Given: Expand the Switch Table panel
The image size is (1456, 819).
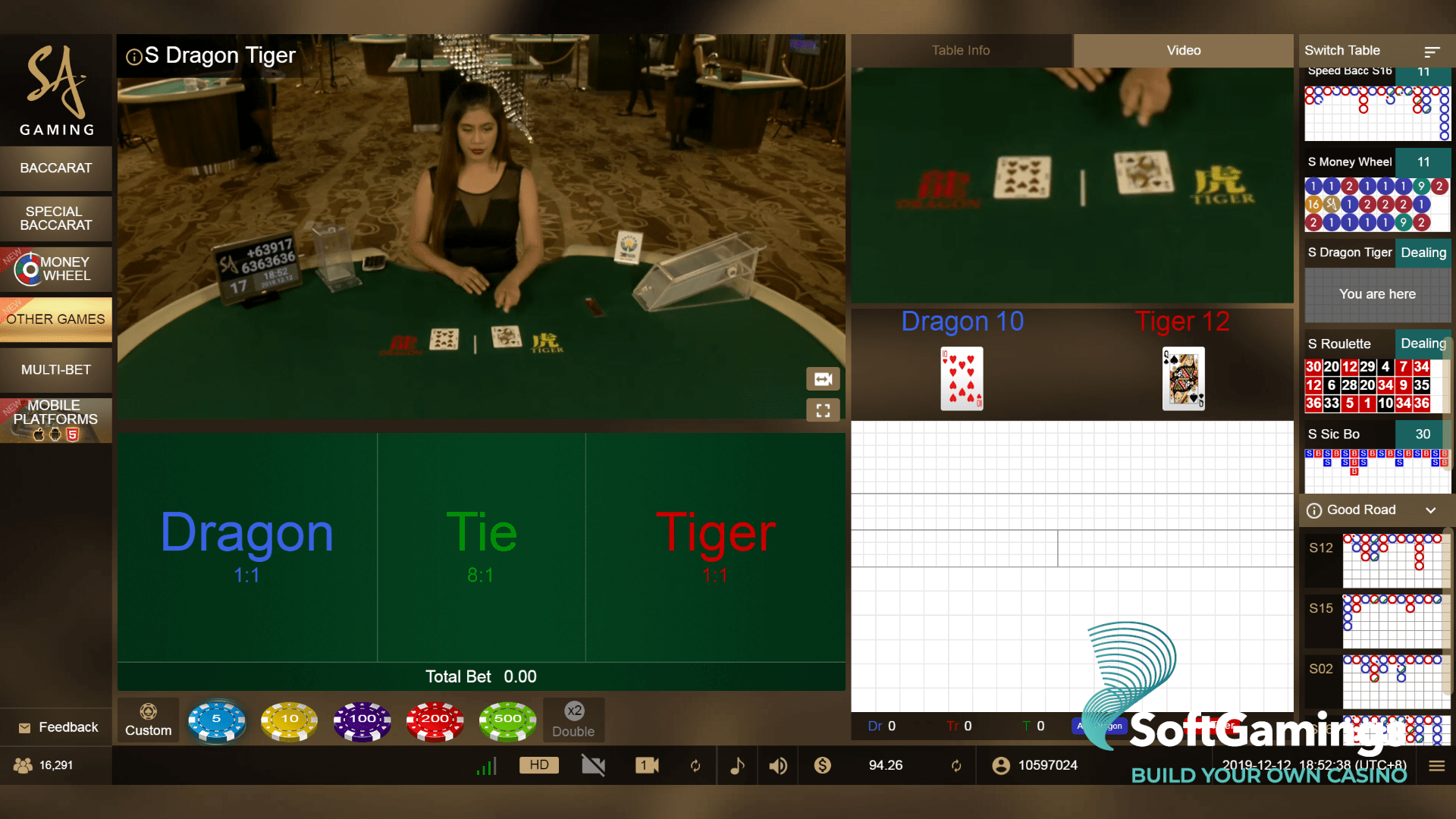Looking at the screenshot, I should 1431,50.
